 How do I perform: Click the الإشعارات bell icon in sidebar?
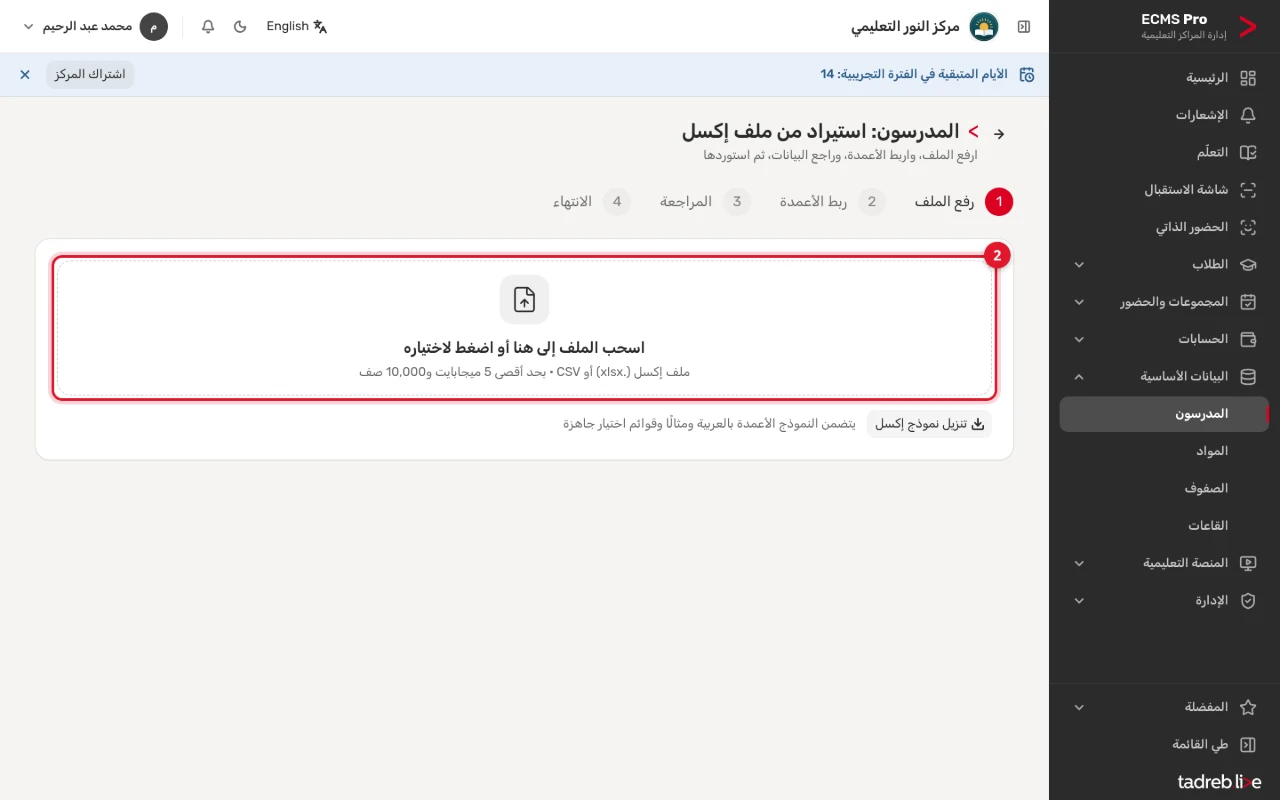coord(1248,115)
